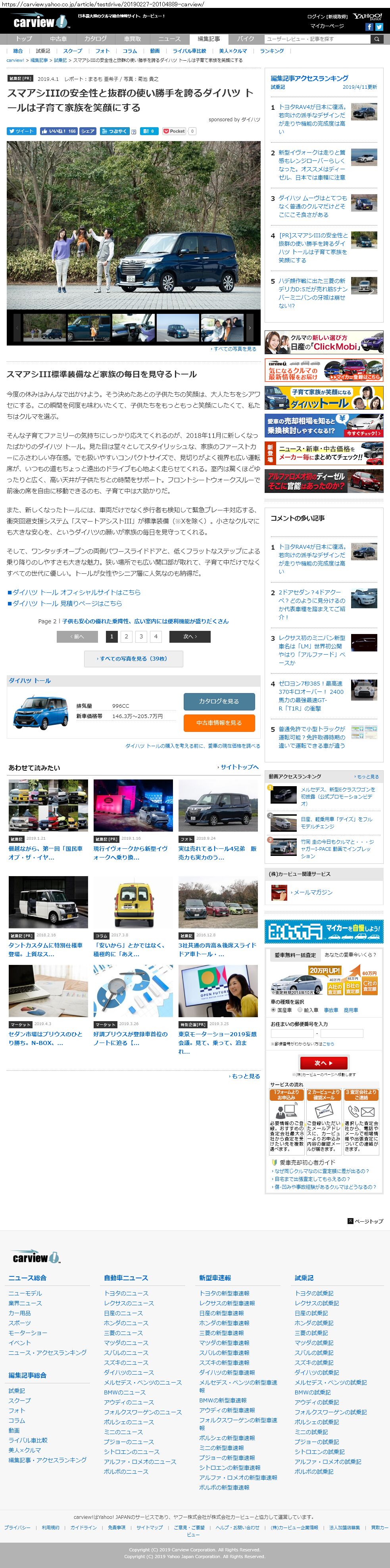
Task: Click the second postal code field
Action: tap(341, 1033)
